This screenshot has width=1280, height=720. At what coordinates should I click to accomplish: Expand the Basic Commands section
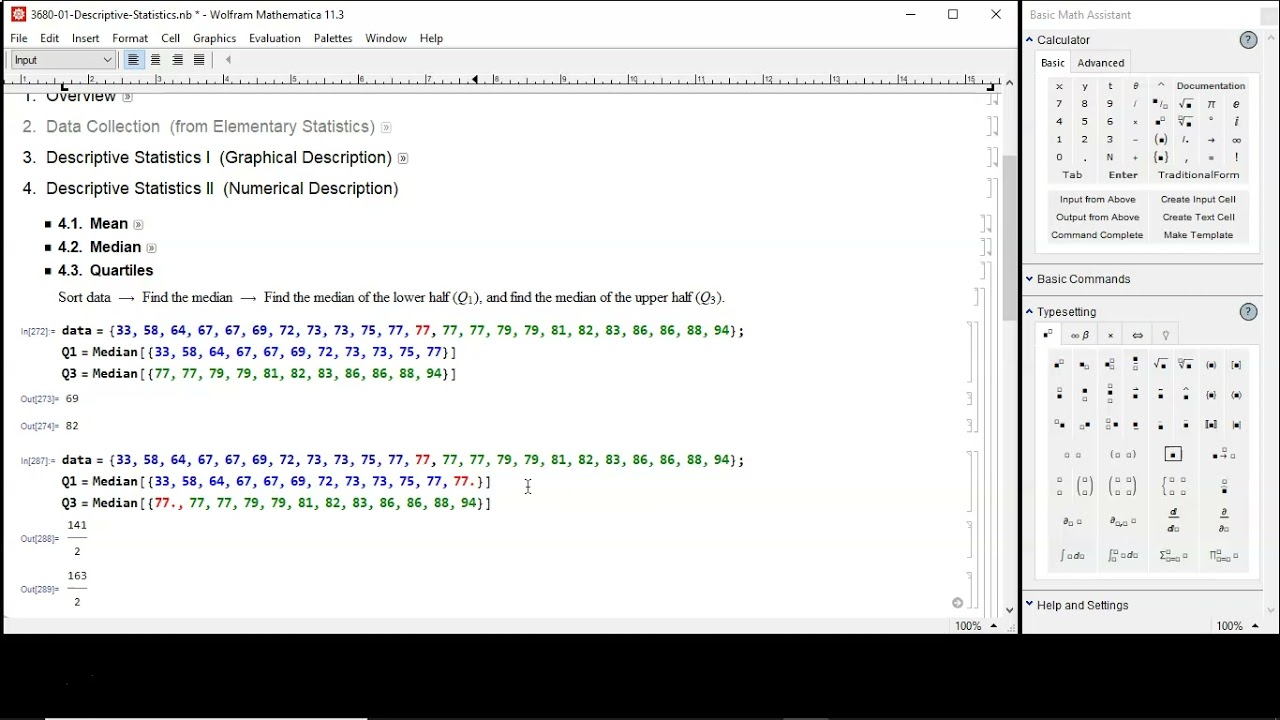[x=1029, y=279]
